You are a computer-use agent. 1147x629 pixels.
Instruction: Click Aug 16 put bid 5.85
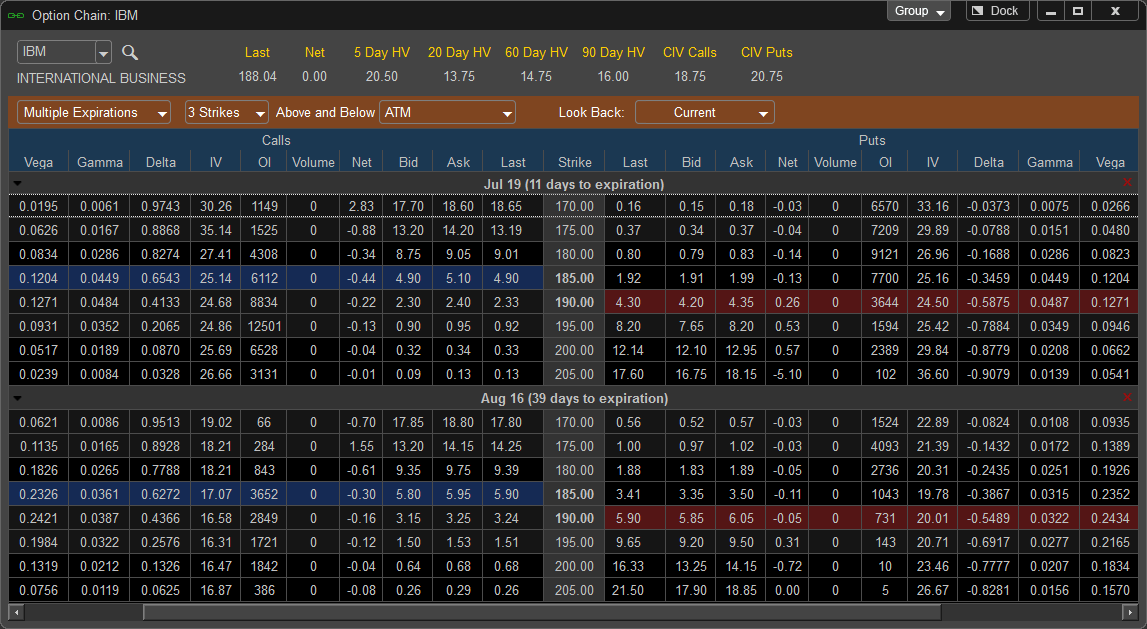[691, 518]
